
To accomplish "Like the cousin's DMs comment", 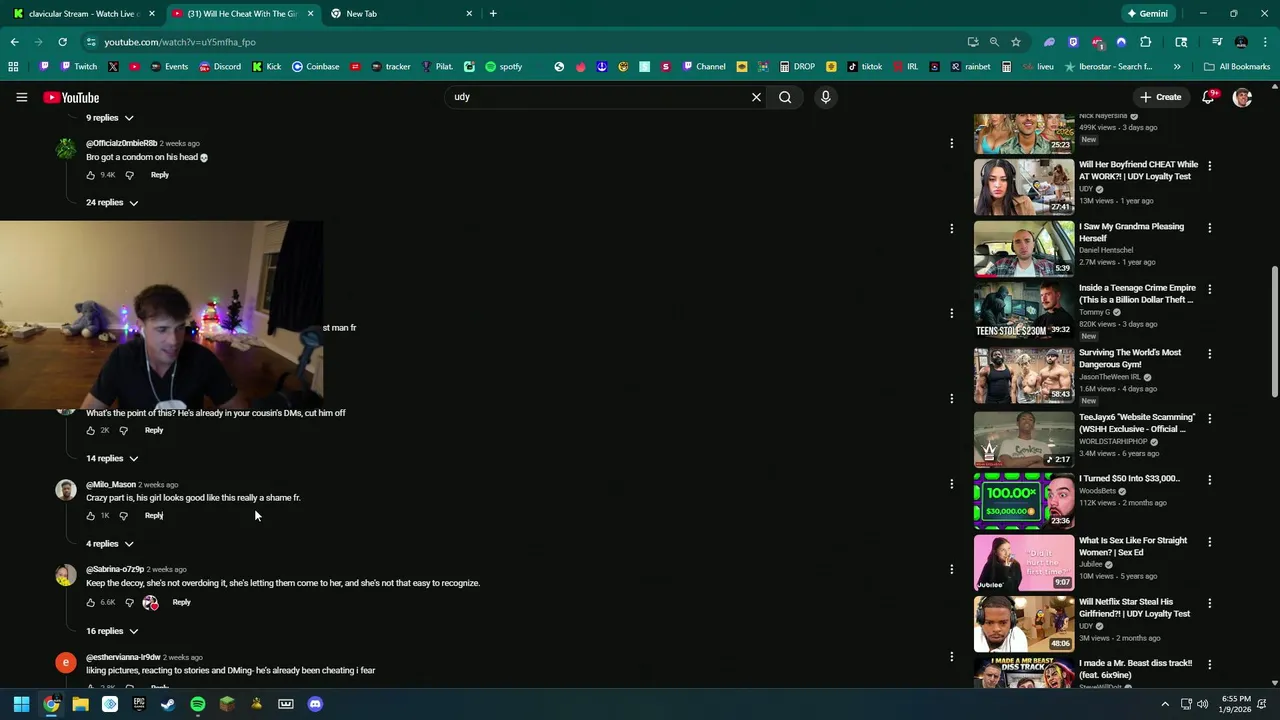I will 91,430.
